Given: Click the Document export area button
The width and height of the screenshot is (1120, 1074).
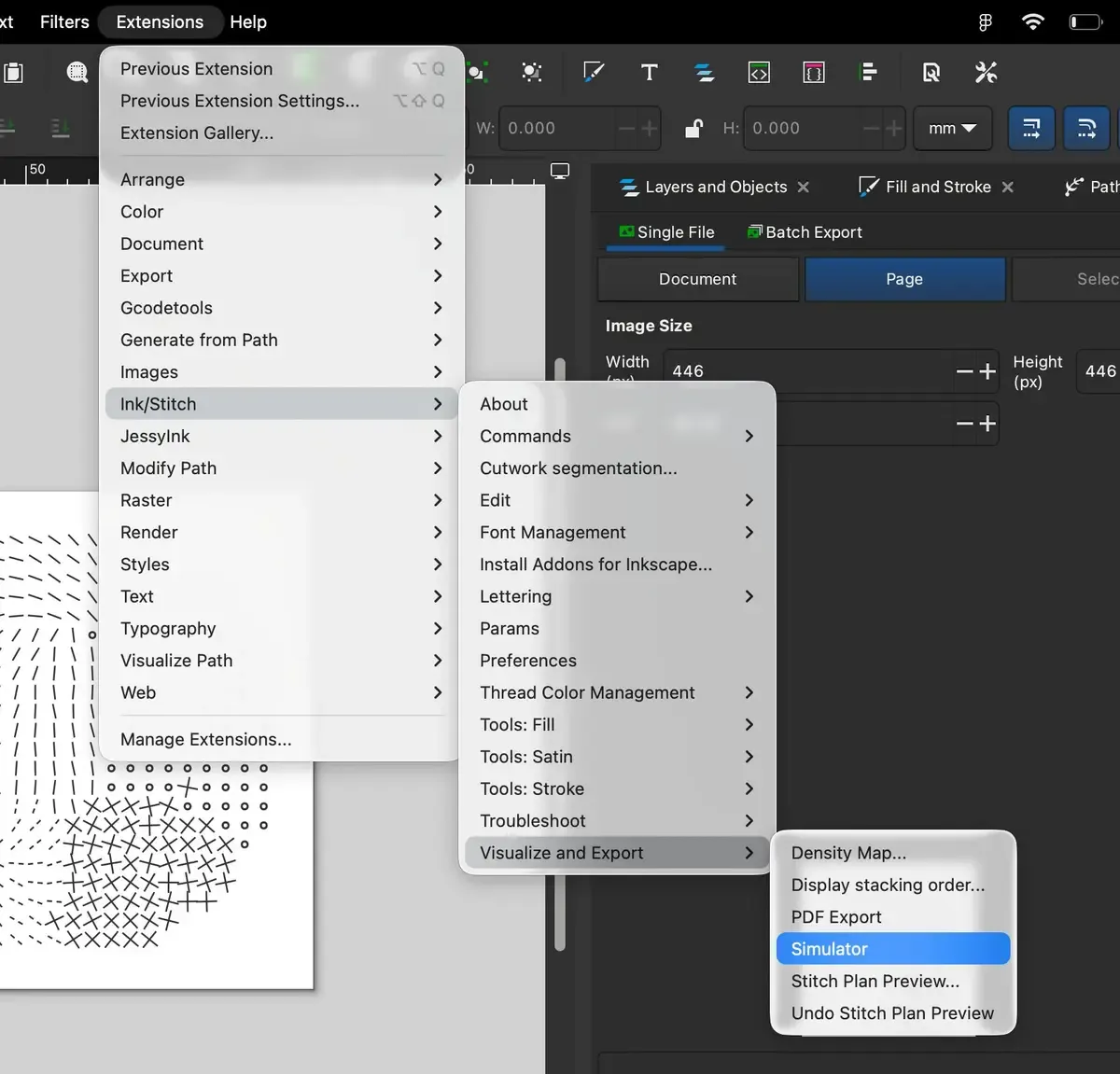Looking at the screenshot, I should coord(698,279).
